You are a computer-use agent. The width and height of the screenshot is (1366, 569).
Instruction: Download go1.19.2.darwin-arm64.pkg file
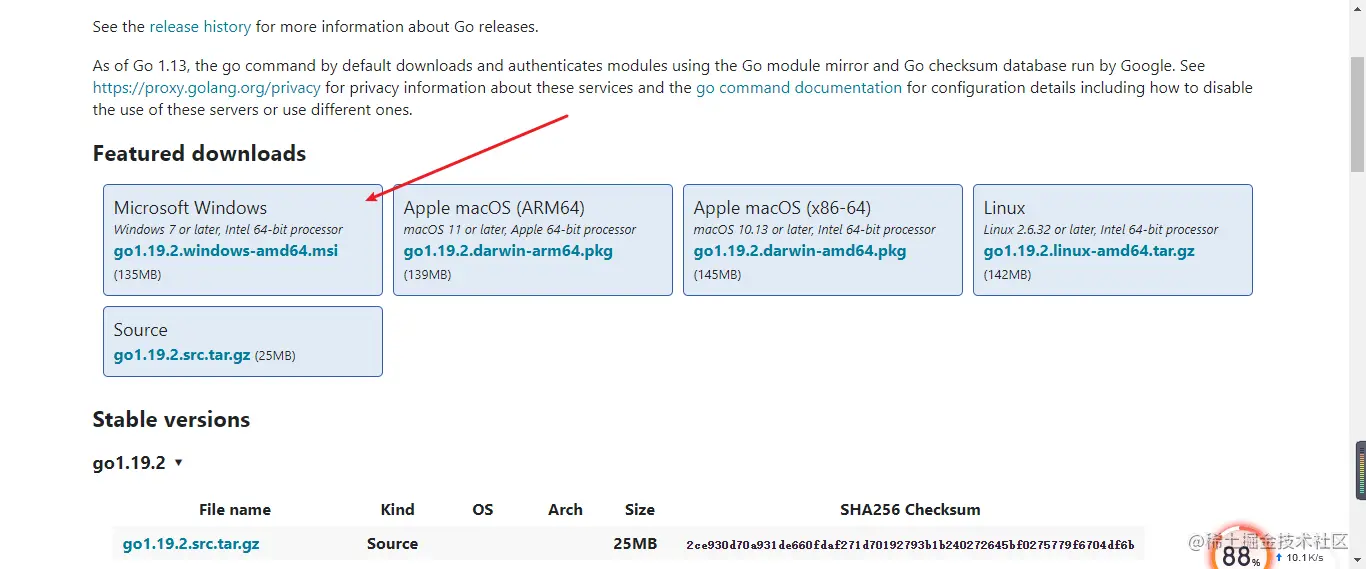pyautogui.click(x=508, y=251)
